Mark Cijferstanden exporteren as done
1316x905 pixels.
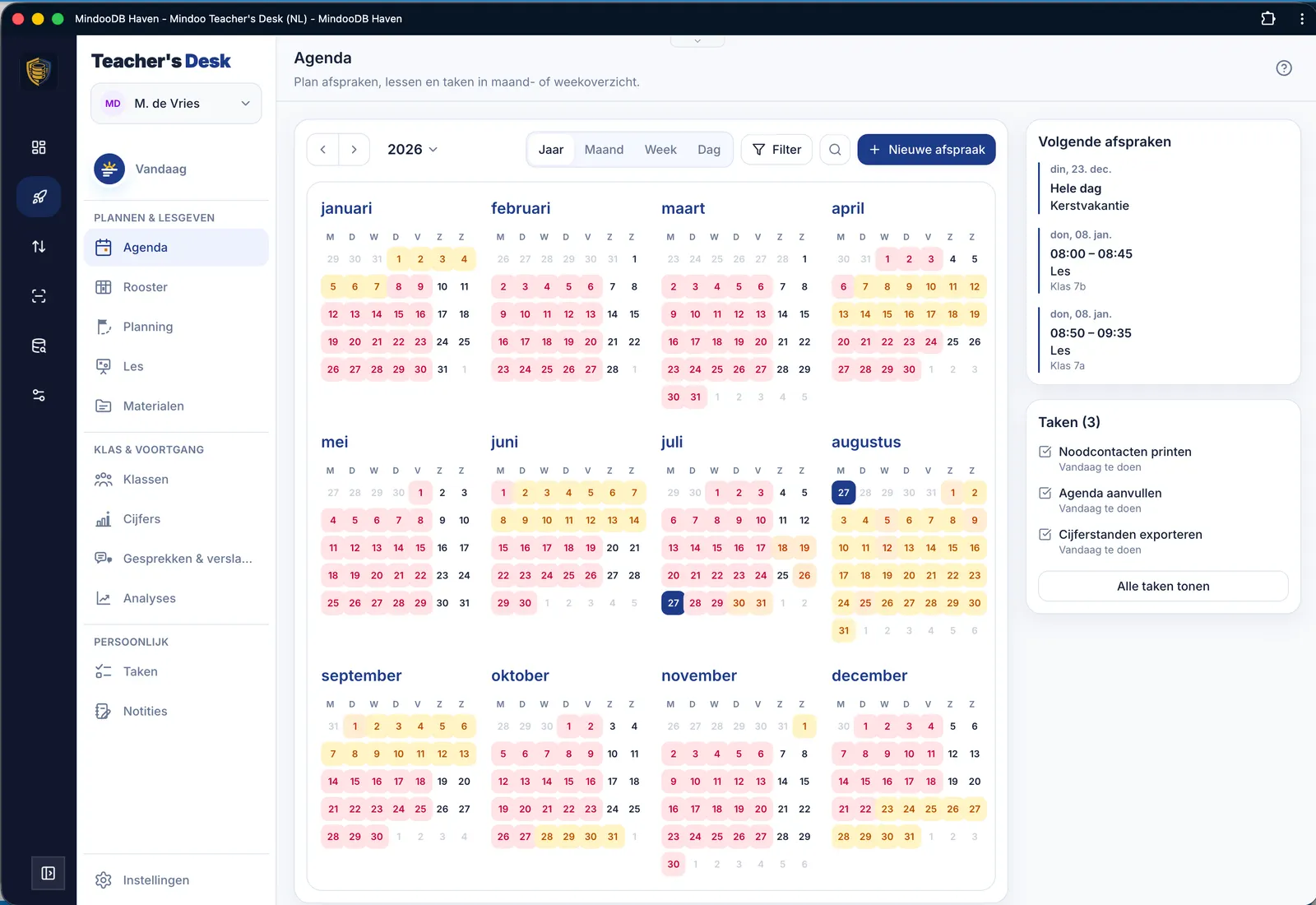pos(1045,534)
